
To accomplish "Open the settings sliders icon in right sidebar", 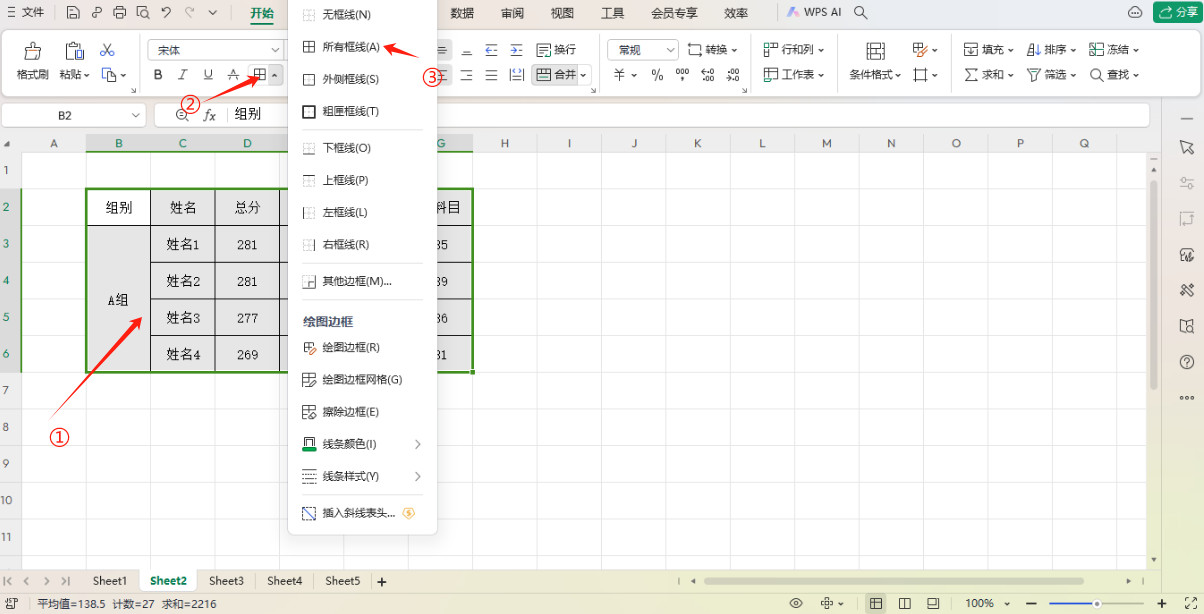I will (x=1187, y=183).
